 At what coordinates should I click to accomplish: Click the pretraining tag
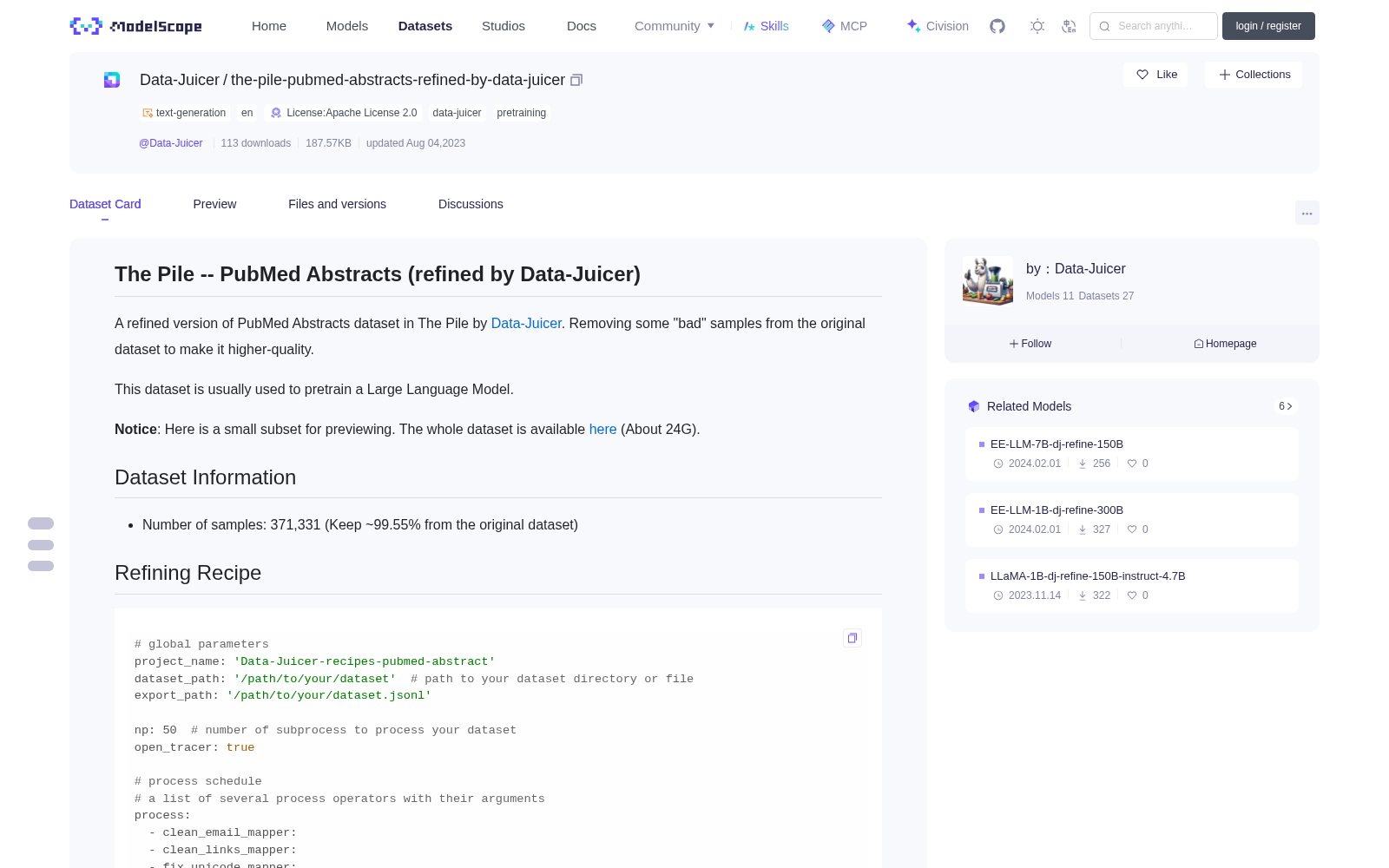point(522,113)
